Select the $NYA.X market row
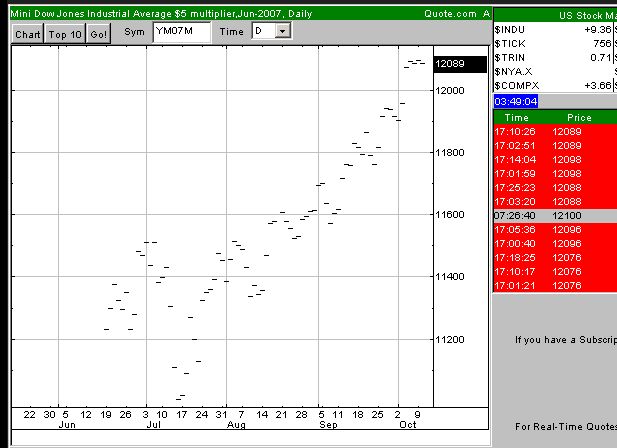This screenshot has width=617, height=448. [x=553, y=72]
